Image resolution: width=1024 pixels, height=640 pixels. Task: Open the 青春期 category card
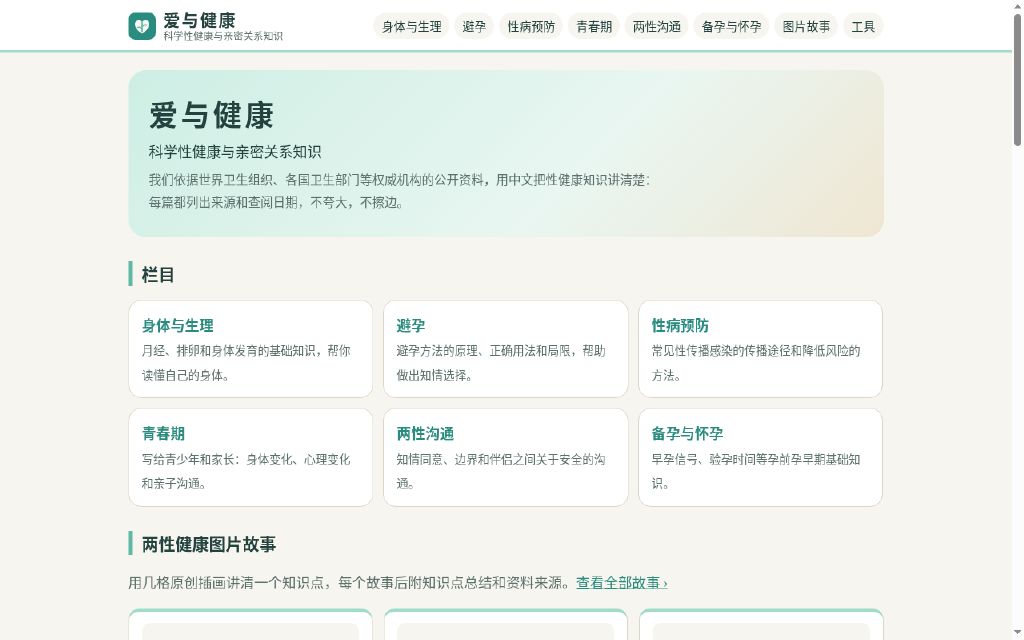point(251,457)
